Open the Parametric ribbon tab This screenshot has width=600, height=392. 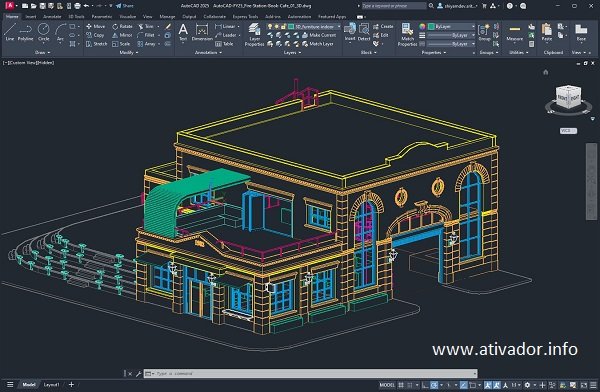point(102,16)
